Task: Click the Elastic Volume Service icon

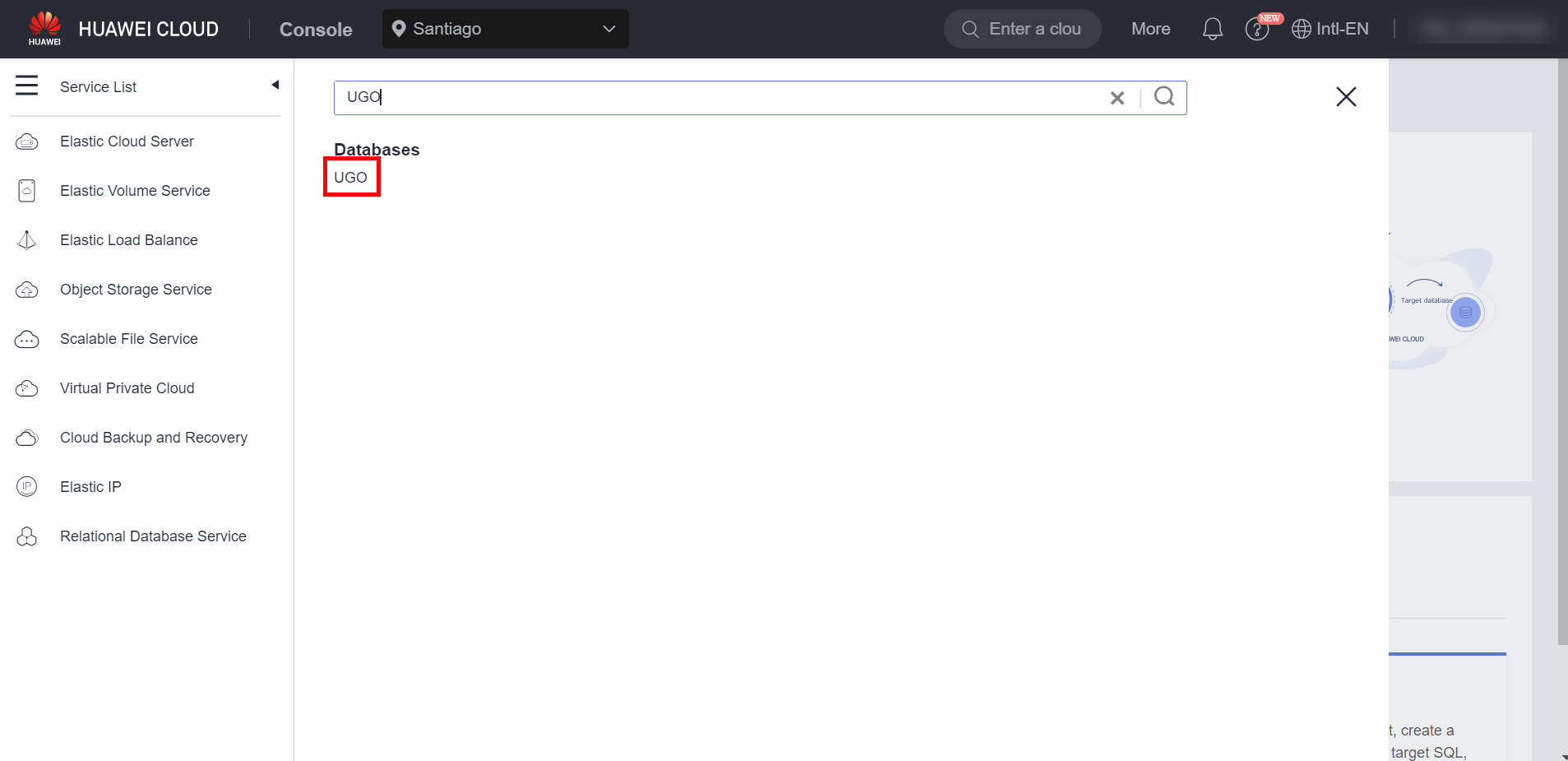Action: tap(26, 191)
